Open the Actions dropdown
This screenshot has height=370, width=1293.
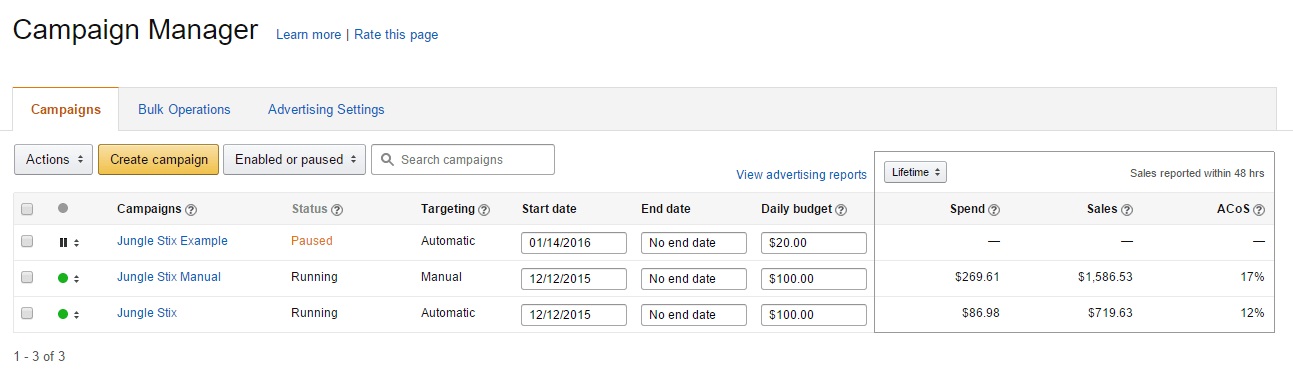(53, 159)
